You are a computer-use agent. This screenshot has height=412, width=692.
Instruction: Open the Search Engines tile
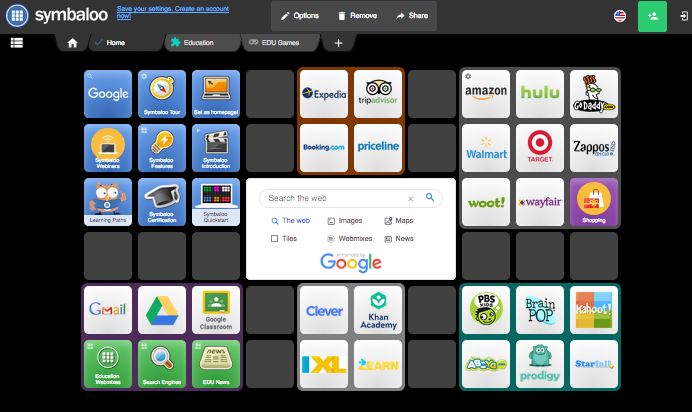pos(162,364)
